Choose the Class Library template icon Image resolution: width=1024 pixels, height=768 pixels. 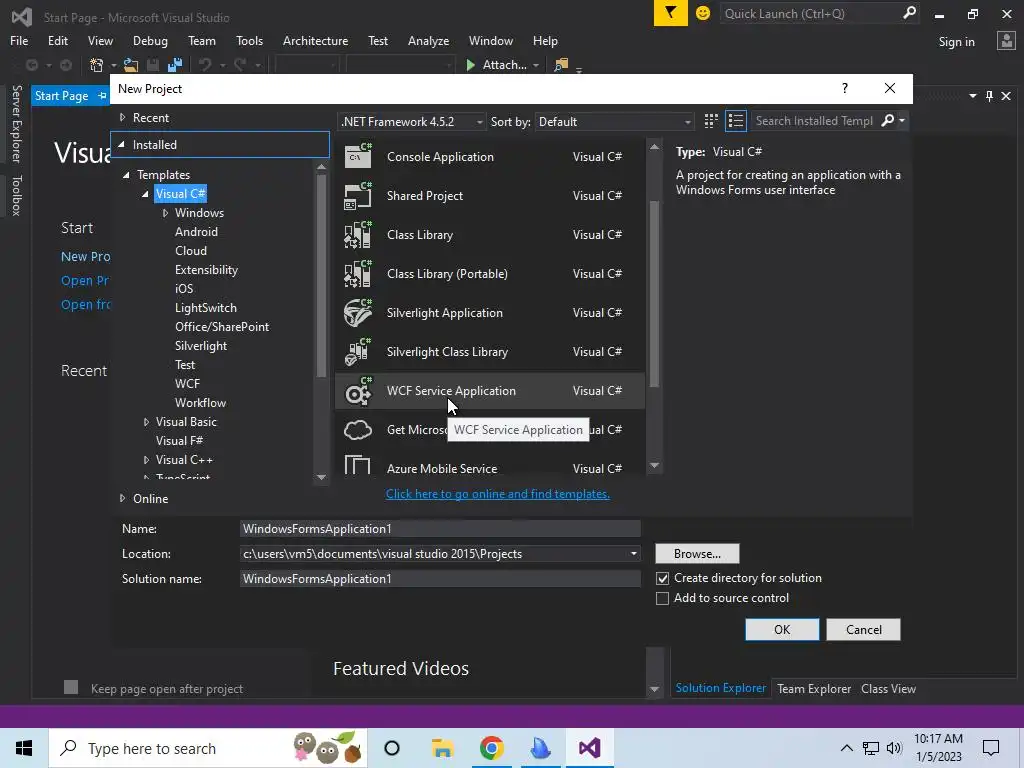pos(358,234)
